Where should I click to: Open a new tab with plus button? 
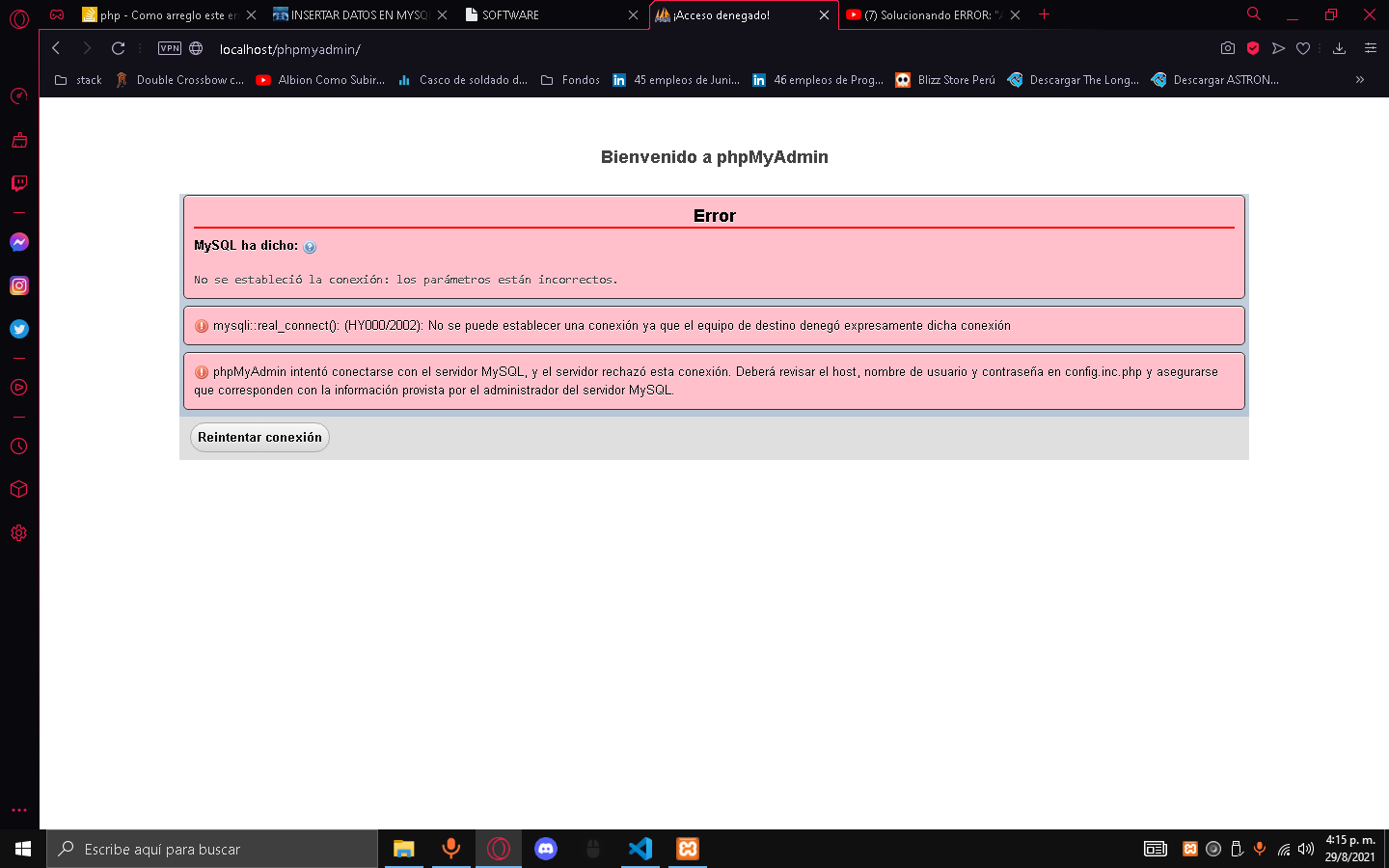tap(1044, 14)
